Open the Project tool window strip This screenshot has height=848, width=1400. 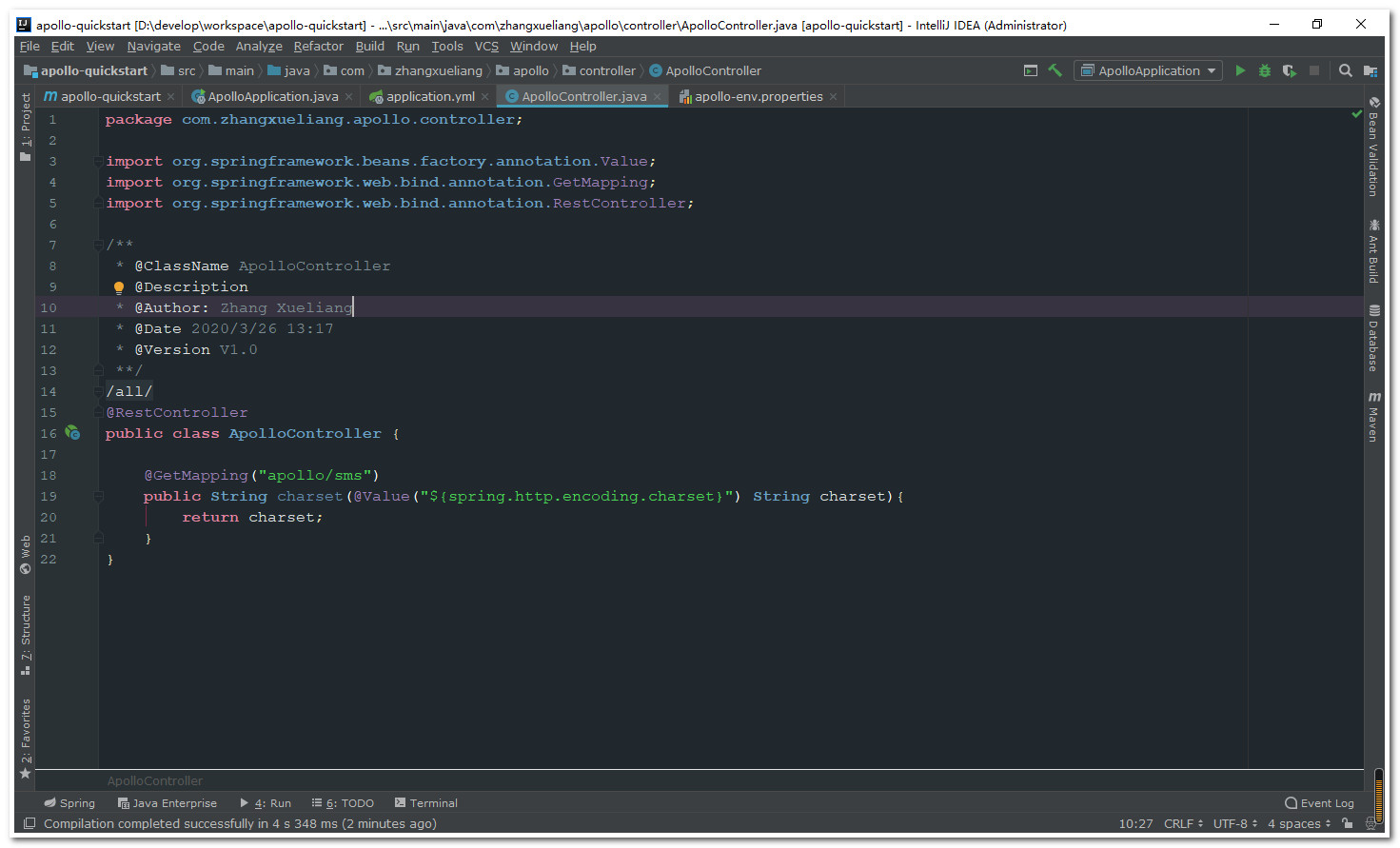tap(26, 127)
